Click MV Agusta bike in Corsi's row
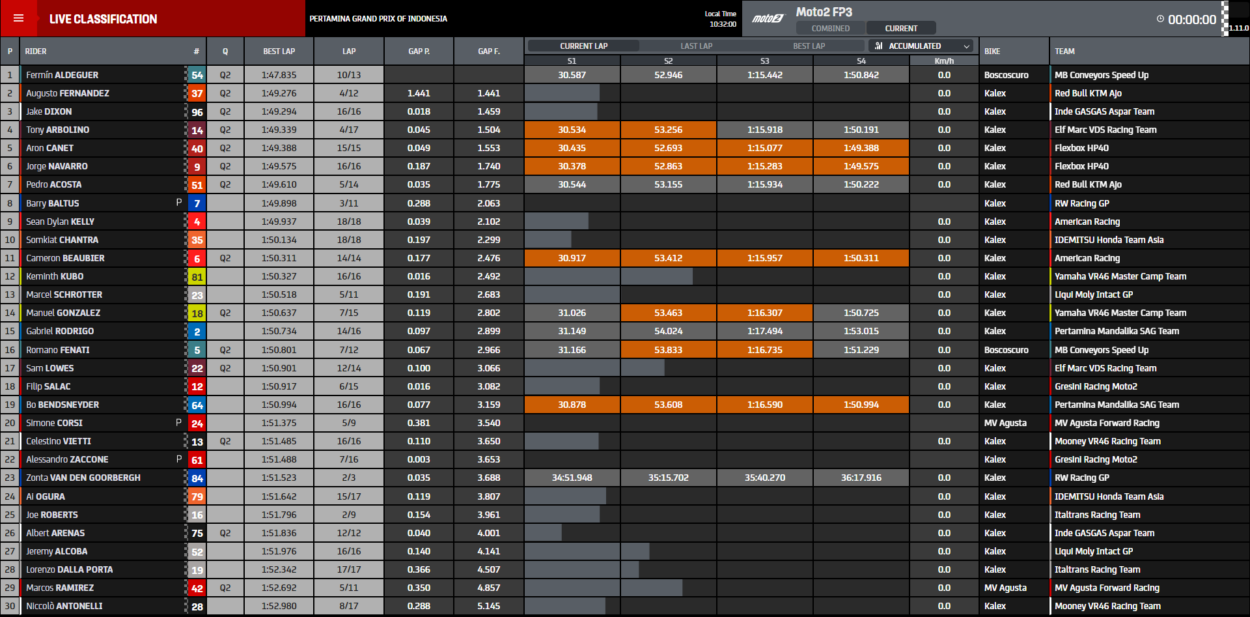 [x=1006, y=423]
